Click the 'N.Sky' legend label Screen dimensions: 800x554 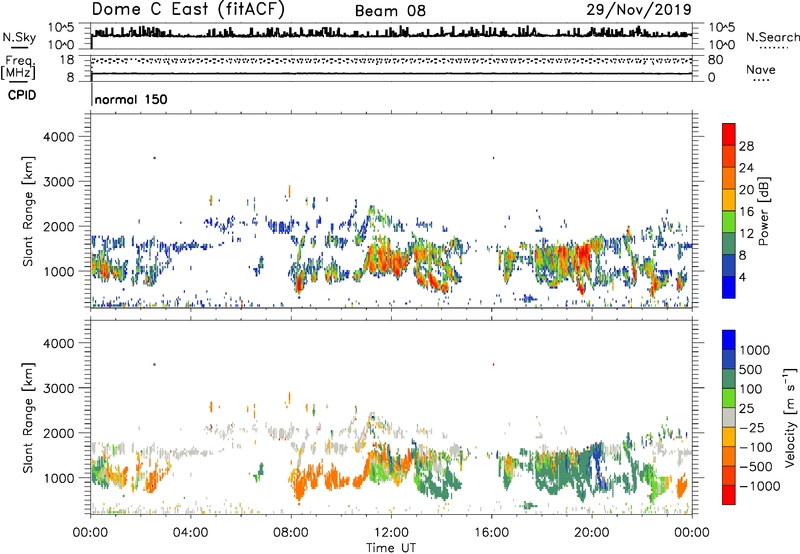(x=19, y=37)
